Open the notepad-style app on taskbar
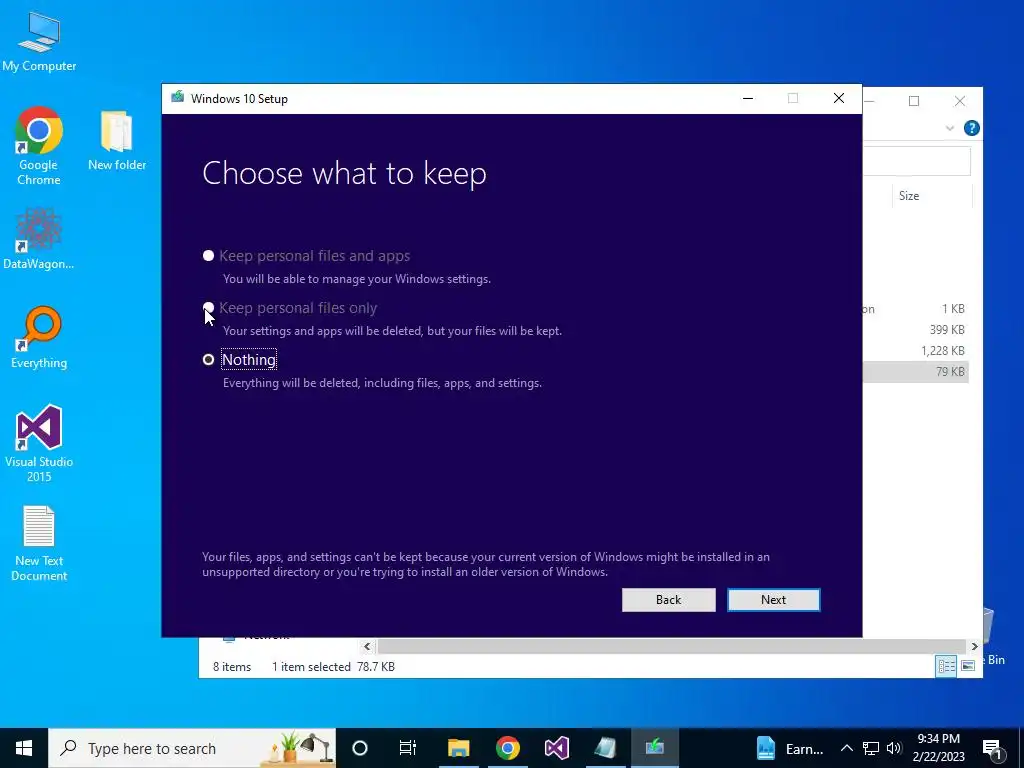 [605, 748]
